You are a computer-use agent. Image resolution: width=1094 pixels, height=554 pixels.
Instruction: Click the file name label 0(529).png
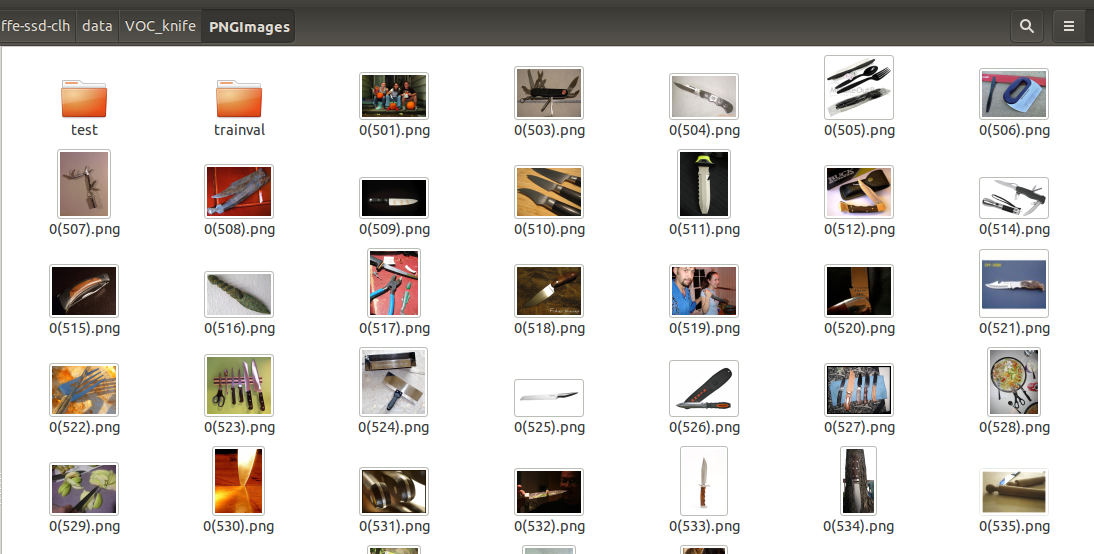pos(84,527)
